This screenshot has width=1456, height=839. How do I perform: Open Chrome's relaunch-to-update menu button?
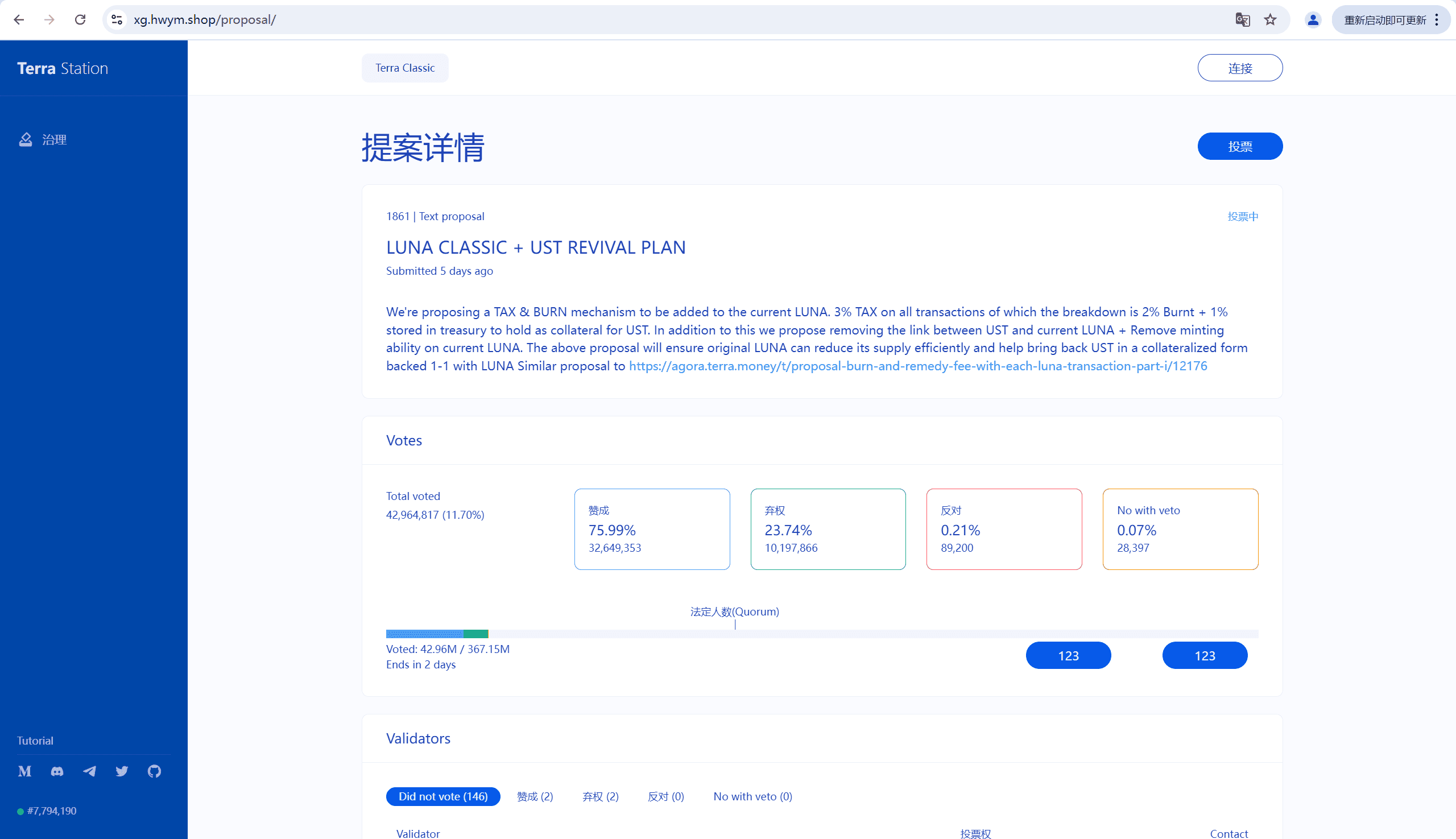pos(1391,19)
